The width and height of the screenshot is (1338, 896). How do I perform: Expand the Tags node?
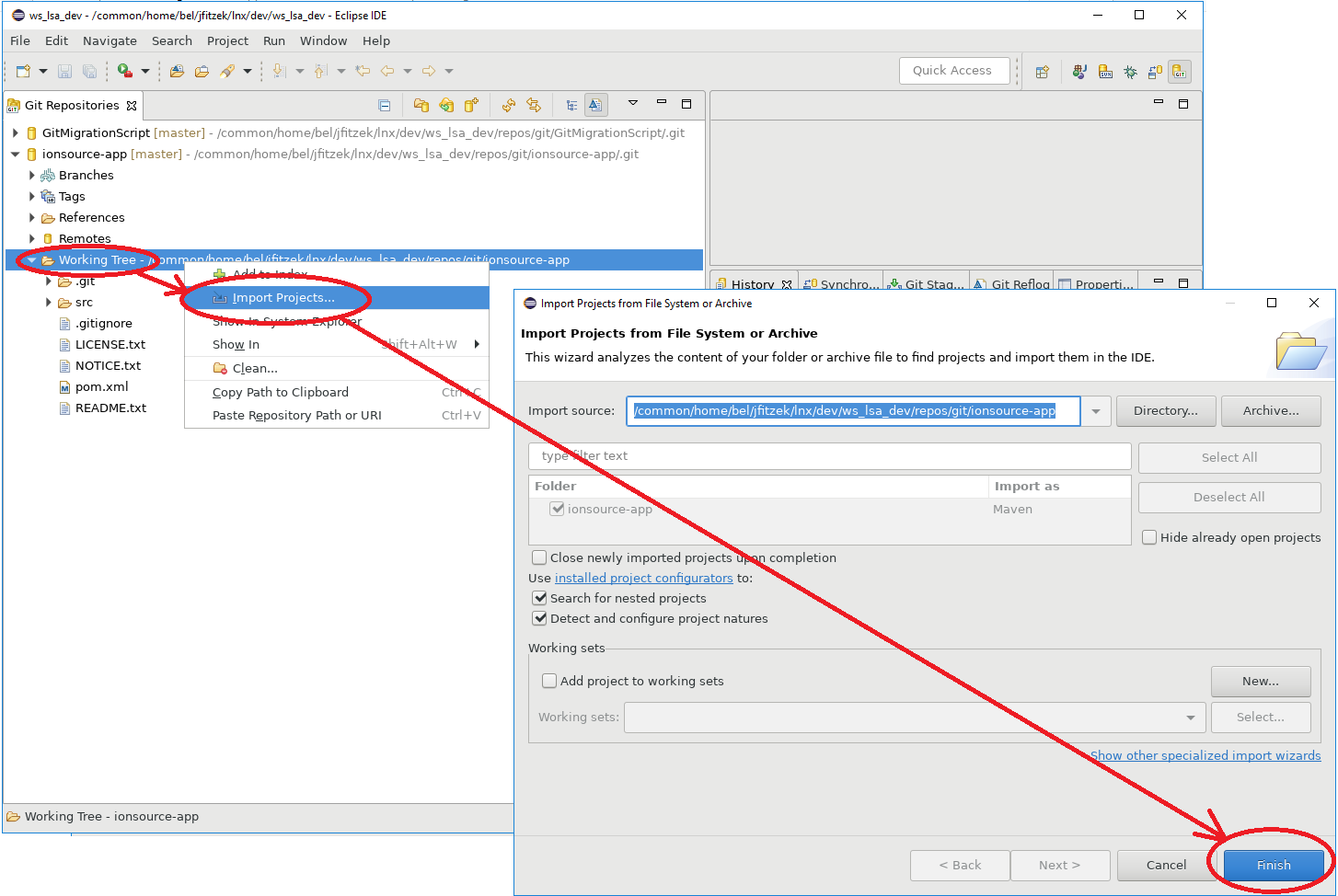[x=32, y=196]
